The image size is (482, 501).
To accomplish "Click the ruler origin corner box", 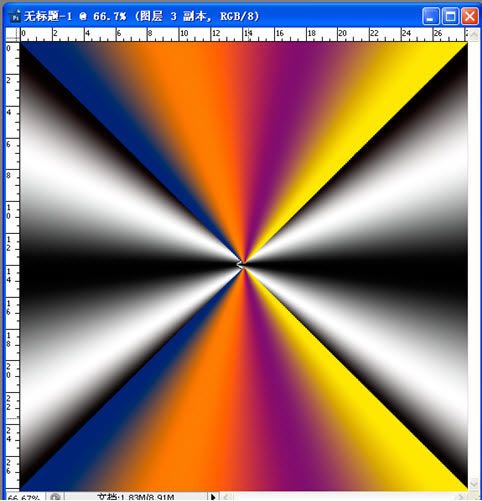I will pyautogui.click(x=13, y=34).
